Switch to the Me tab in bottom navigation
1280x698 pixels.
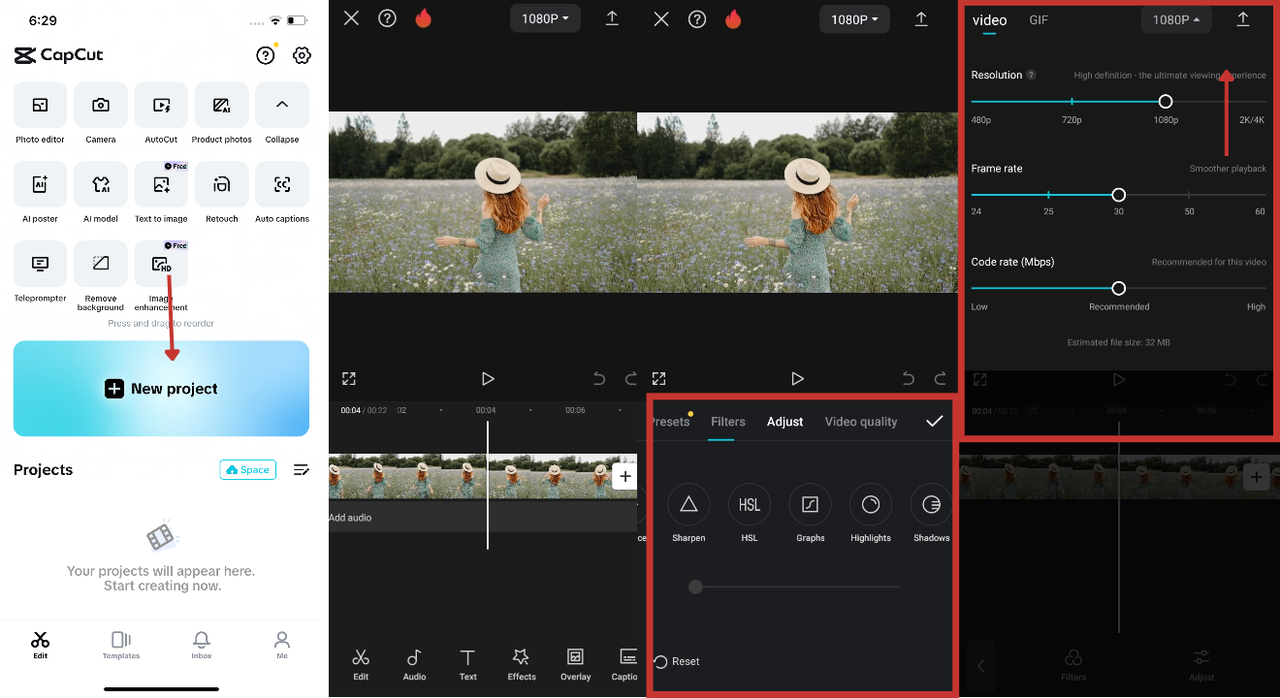point(282,645)
